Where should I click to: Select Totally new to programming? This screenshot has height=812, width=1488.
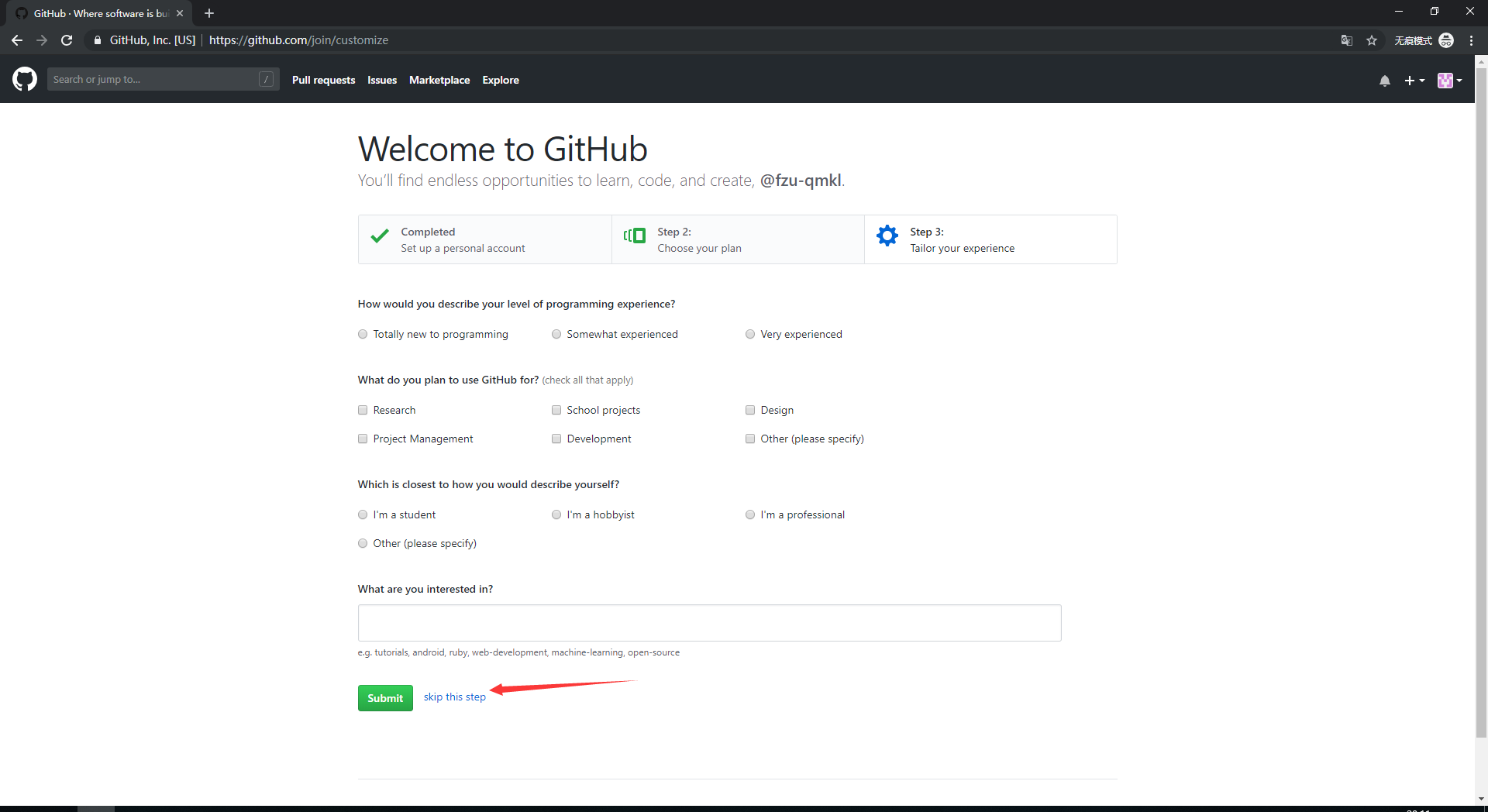point(363,334)
